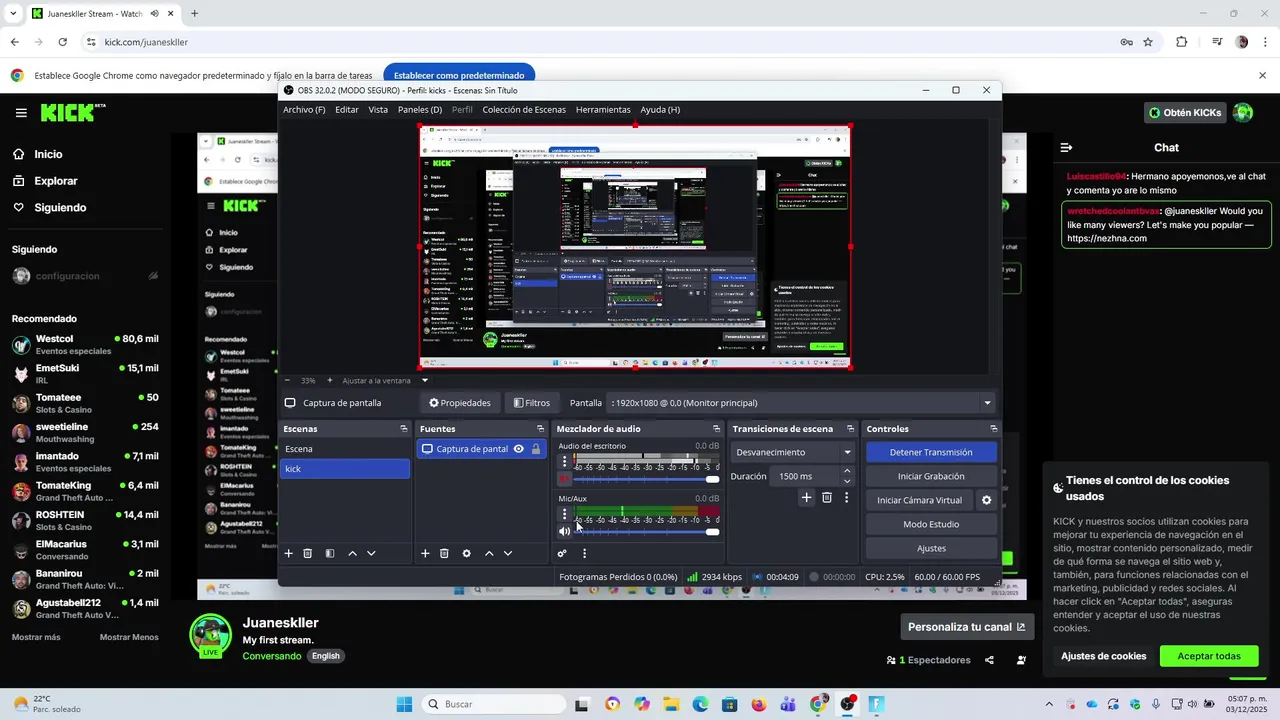
Task: Increase Duración value with up arrow
Action: tap(847, 471)
